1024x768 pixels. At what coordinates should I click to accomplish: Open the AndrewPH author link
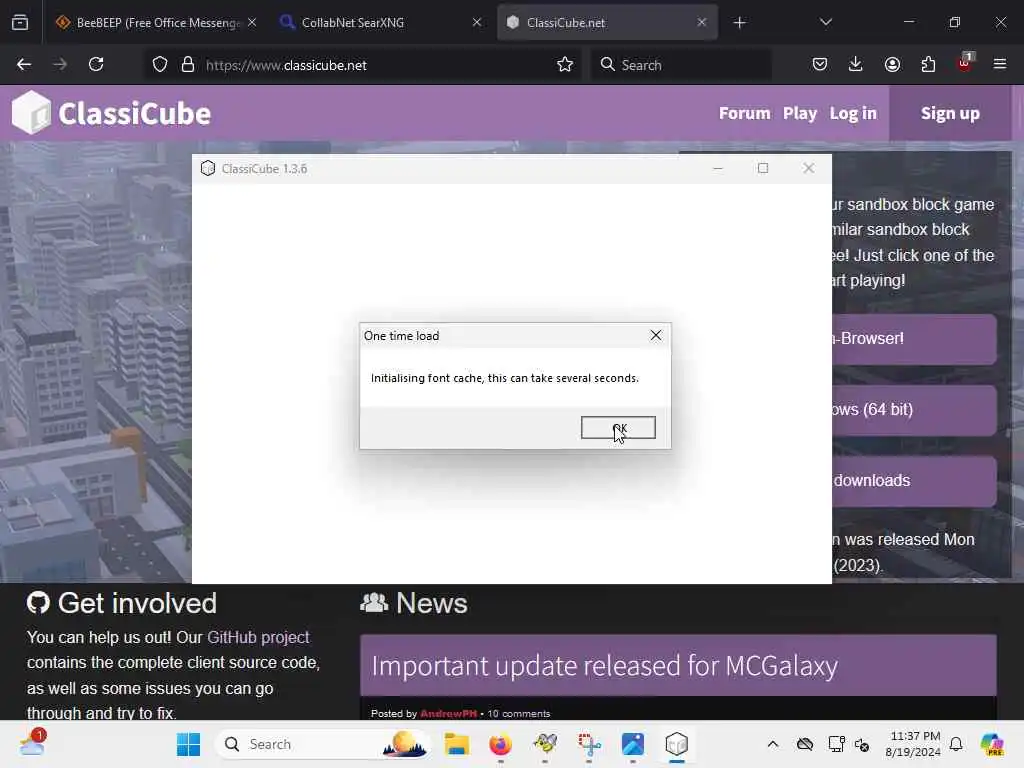448,713
